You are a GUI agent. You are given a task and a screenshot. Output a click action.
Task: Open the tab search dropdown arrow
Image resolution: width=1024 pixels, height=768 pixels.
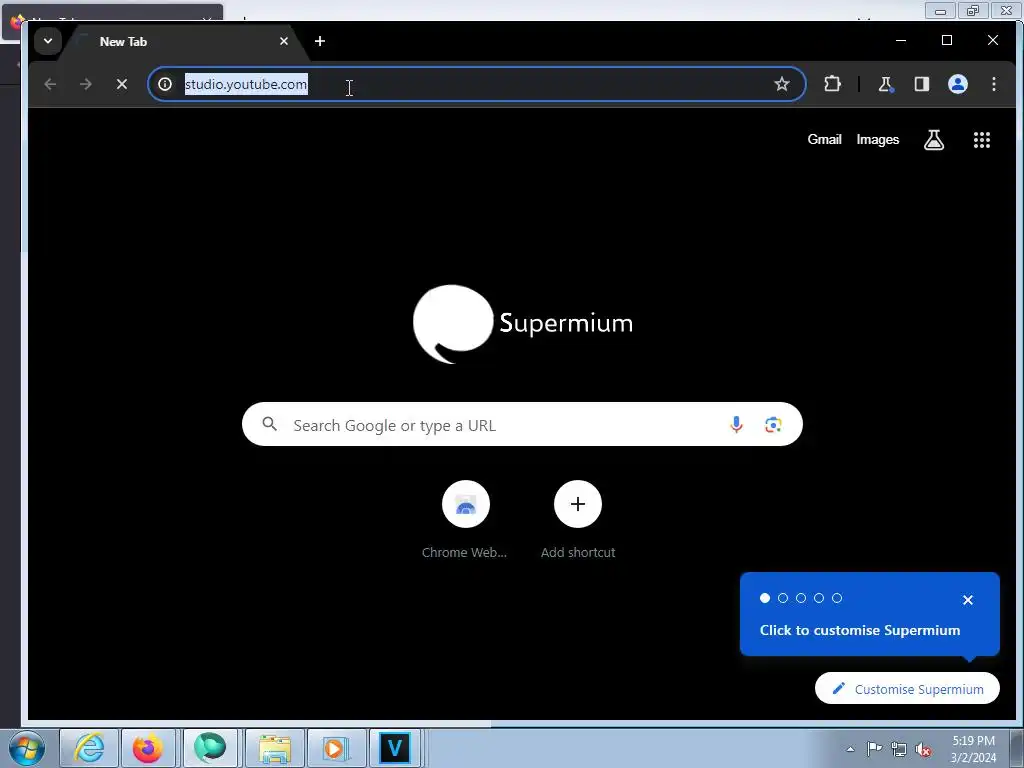click(x=48, y=41)
